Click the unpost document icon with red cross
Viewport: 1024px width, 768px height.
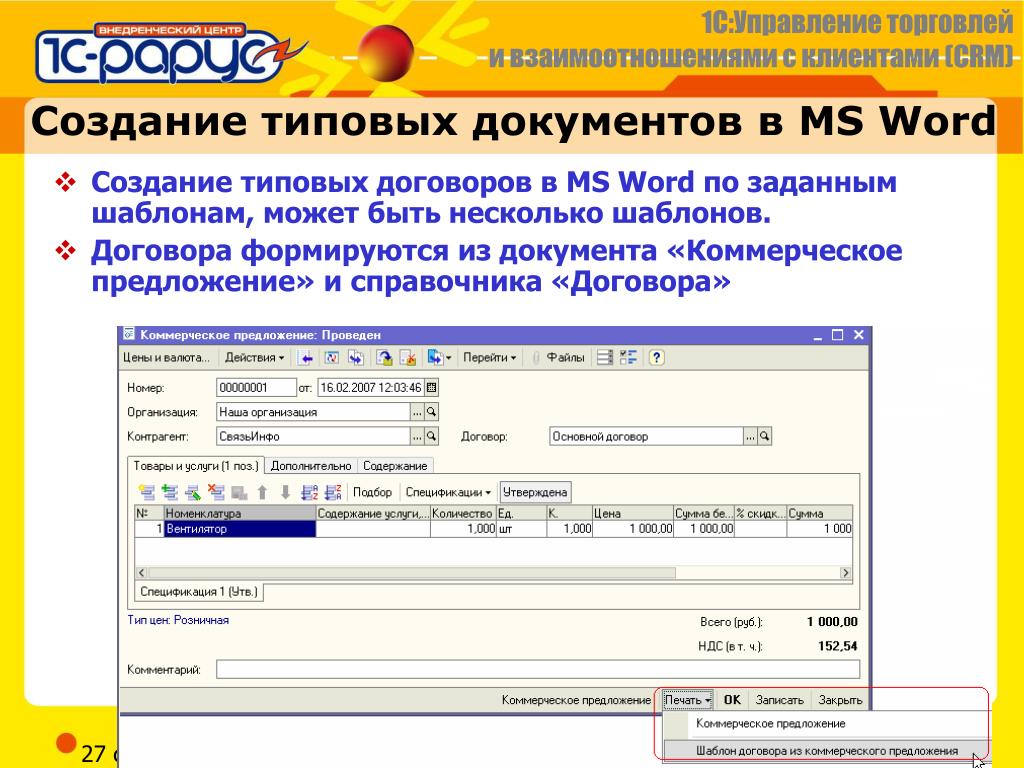point(408,358)
